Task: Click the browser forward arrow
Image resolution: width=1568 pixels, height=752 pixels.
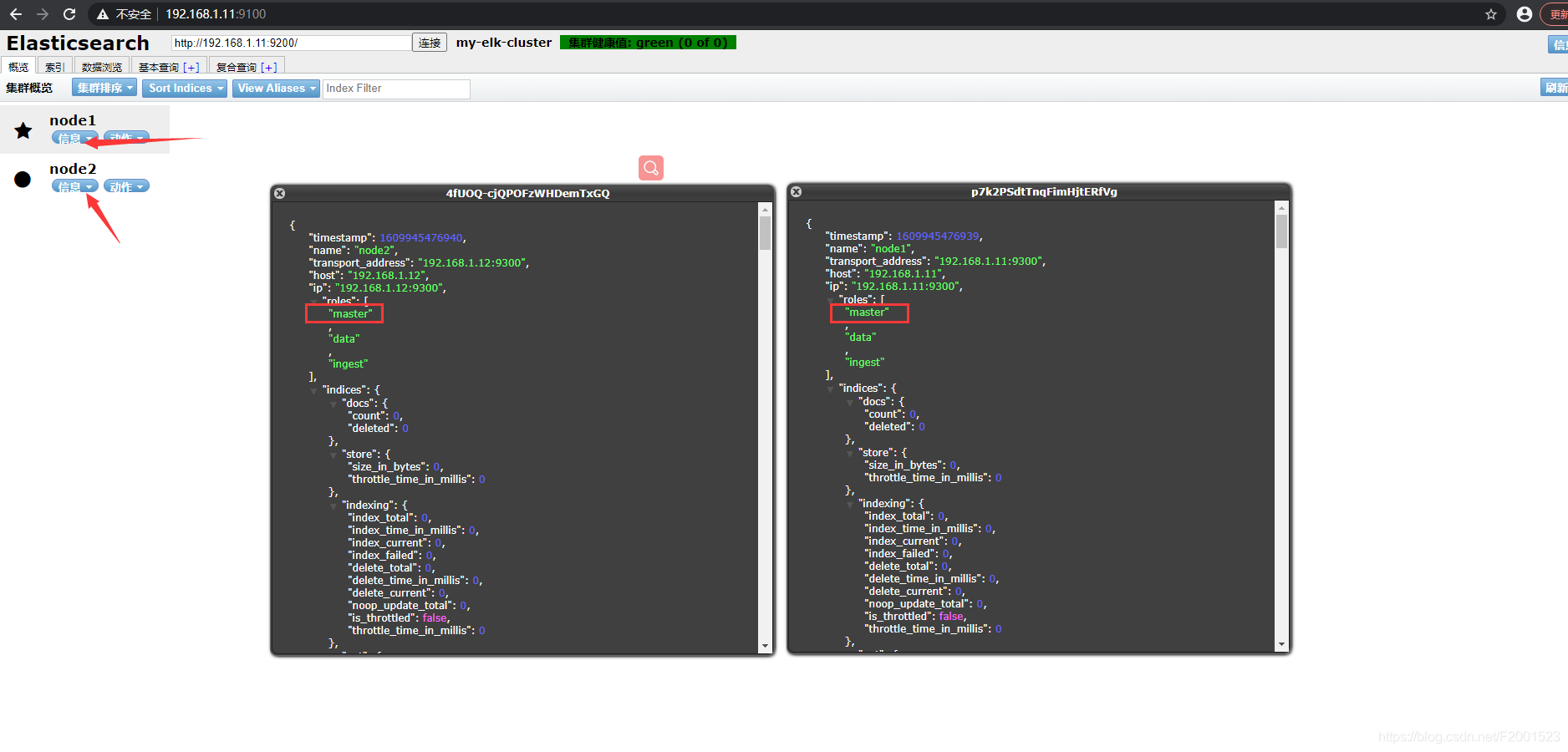Action: [x=43, y=14]
